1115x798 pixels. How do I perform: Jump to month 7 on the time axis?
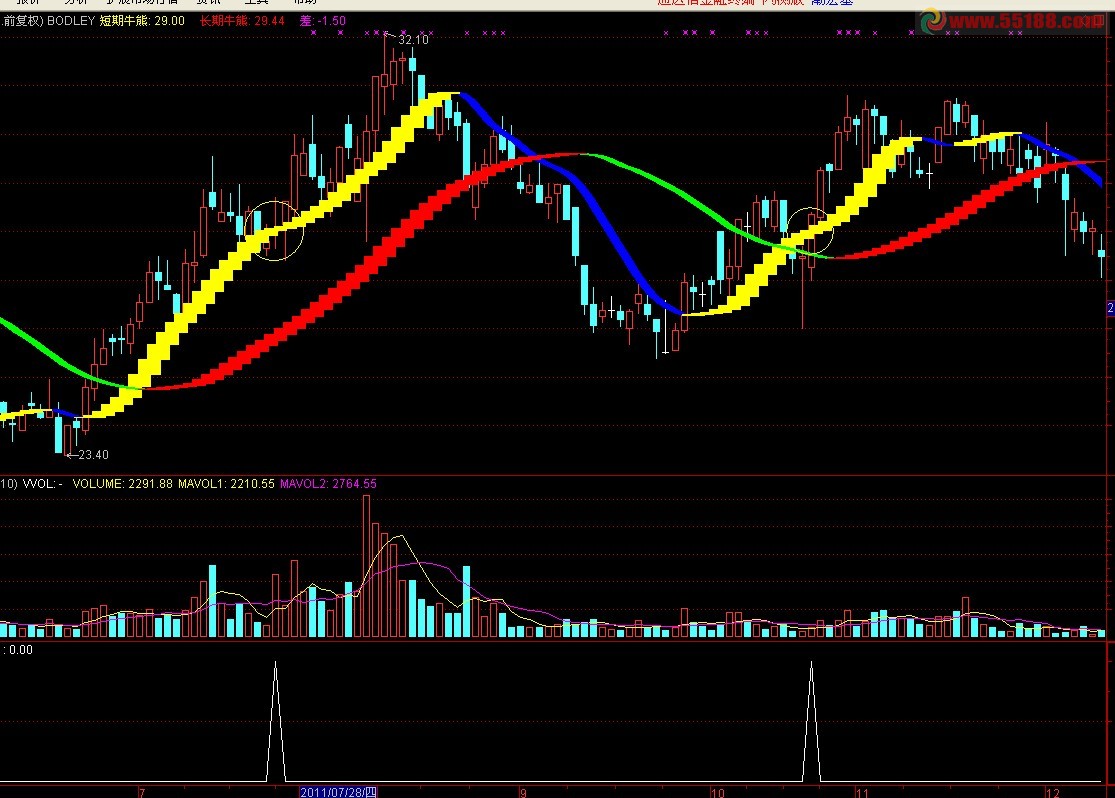[142, 792]
